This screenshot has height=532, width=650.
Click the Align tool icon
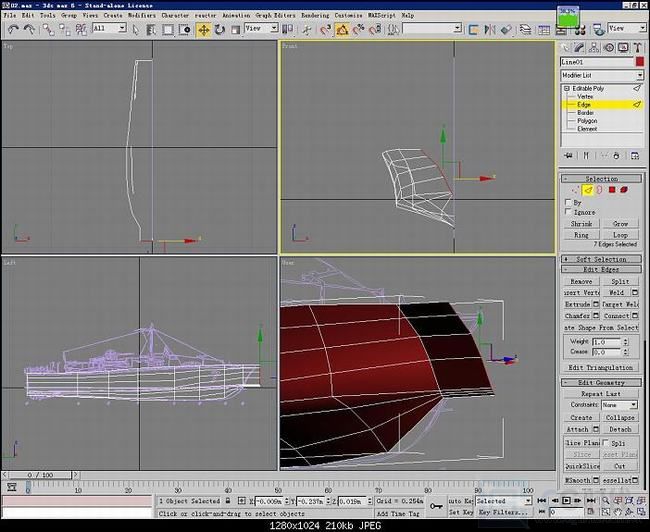coord(506,29)
